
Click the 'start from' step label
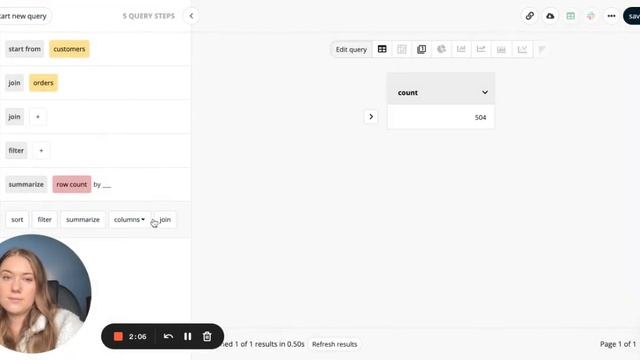24,49
